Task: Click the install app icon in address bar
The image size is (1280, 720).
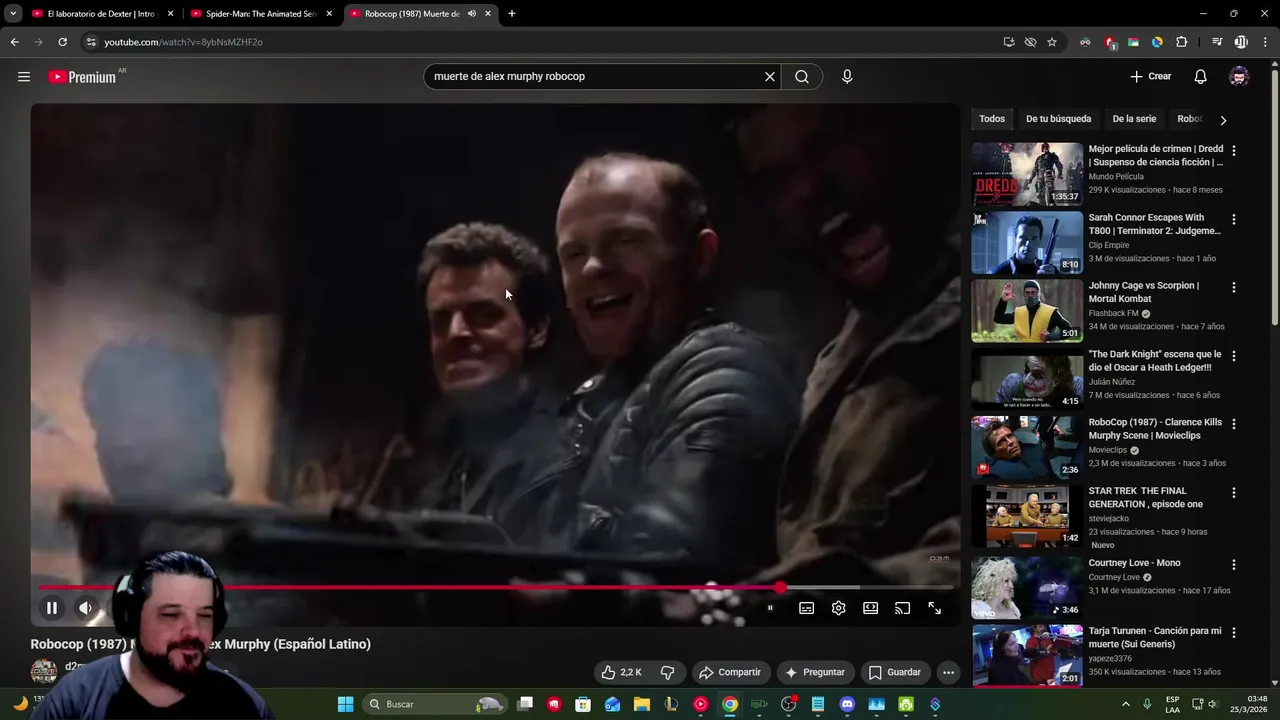Action: pos(1009,42)
